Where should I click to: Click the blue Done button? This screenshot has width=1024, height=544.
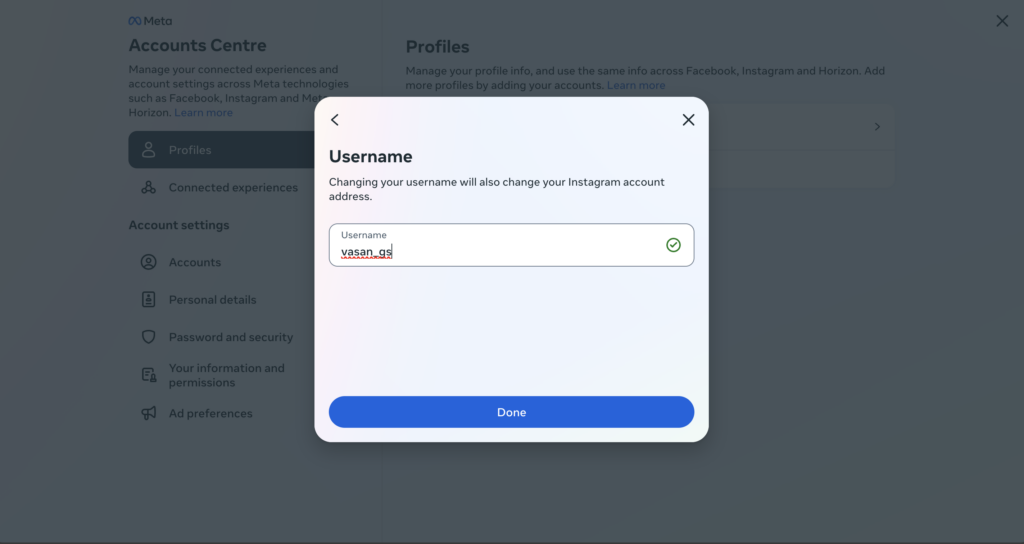point(511,412)
